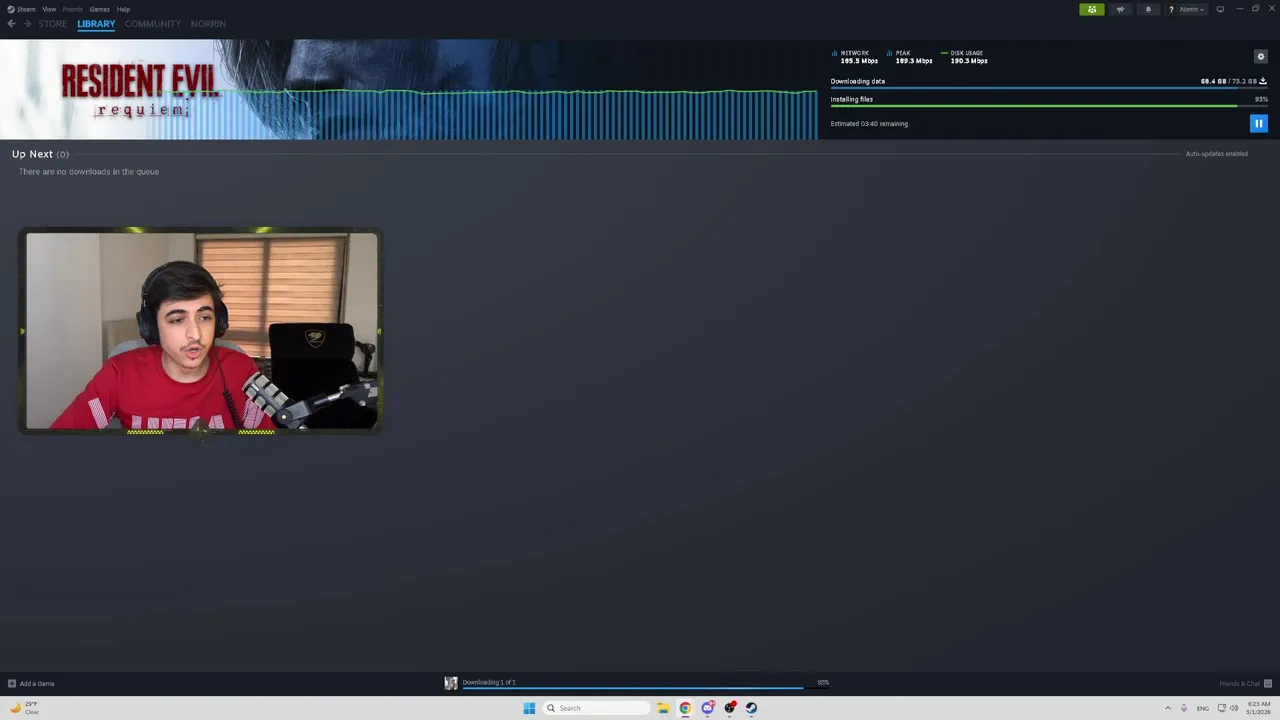Open the weather widget on taskbar
This screenshot has width=1280, height=720.
click(x=24, y=708)
